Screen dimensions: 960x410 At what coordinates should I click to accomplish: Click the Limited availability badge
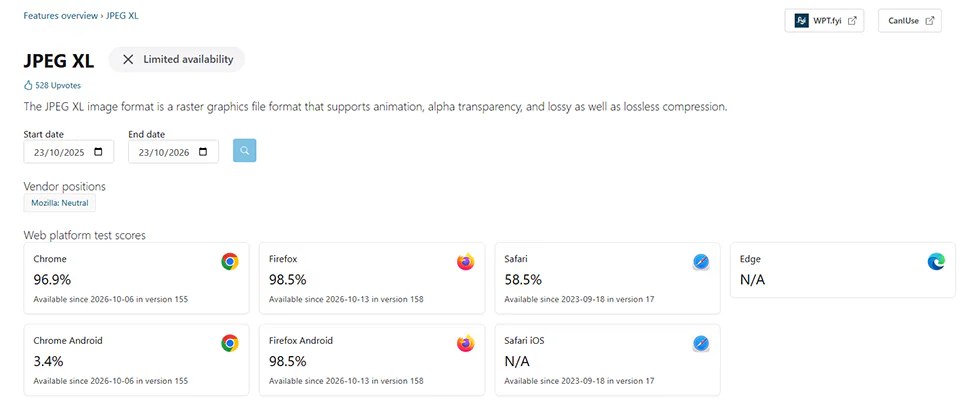click(x=177, y=59)
